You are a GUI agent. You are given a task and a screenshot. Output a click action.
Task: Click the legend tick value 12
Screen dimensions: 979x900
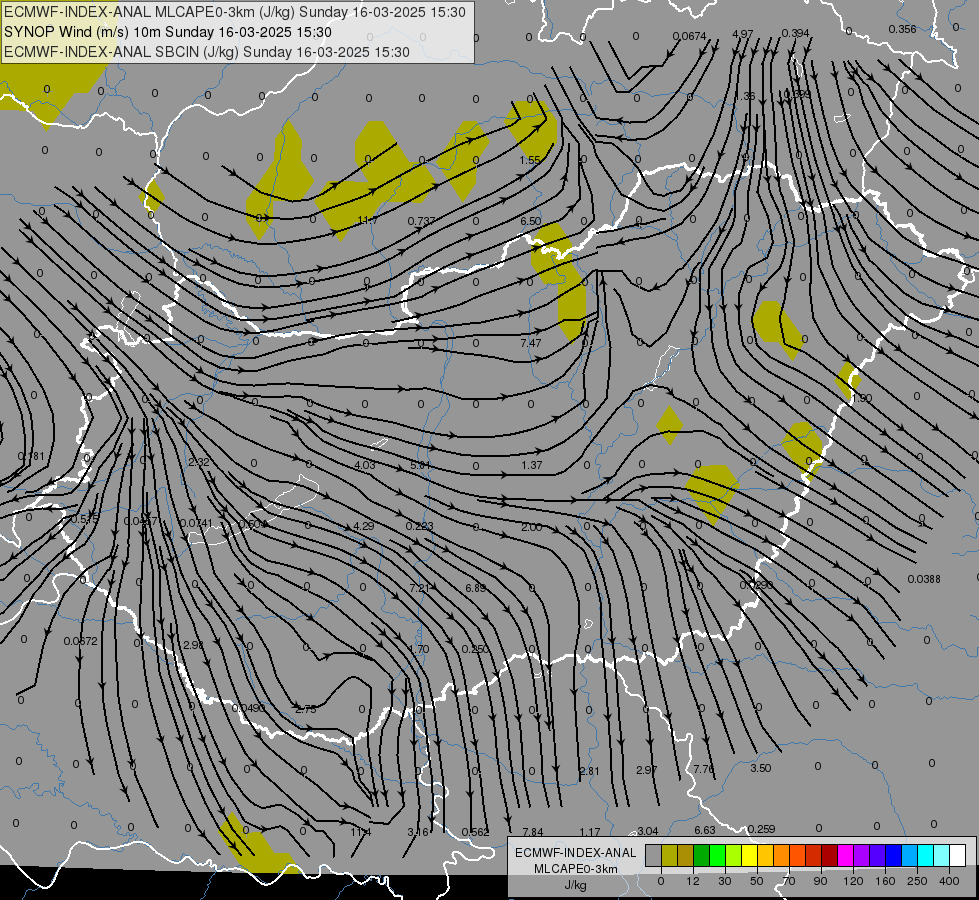pos(692,881)
